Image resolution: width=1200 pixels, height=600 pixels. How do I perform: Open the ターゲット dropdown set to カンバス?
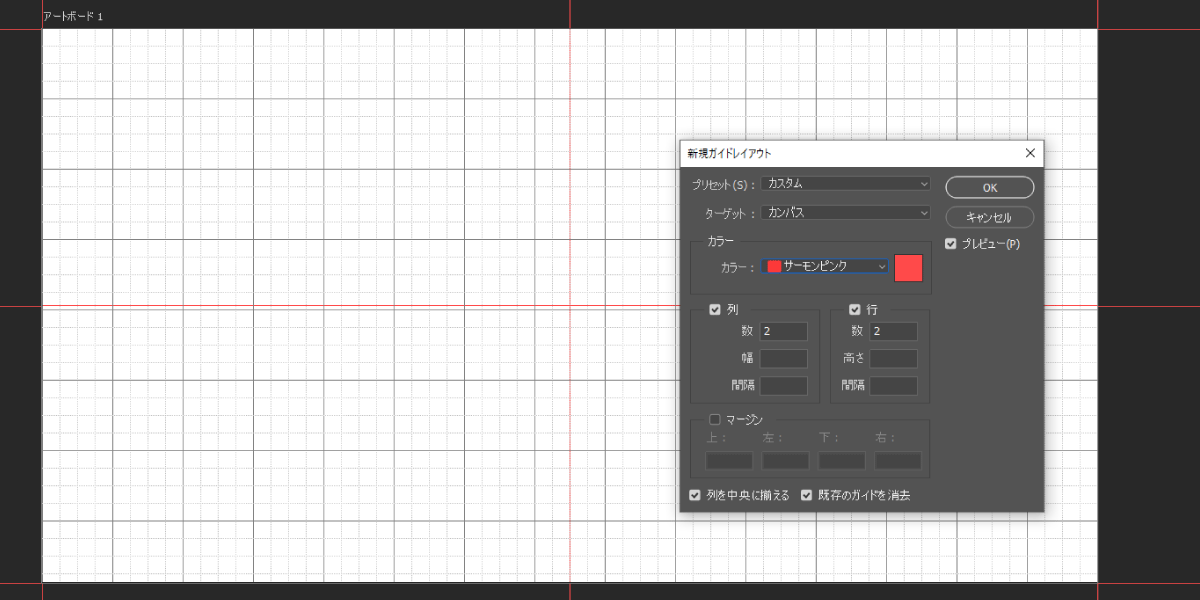click(846, 213)
